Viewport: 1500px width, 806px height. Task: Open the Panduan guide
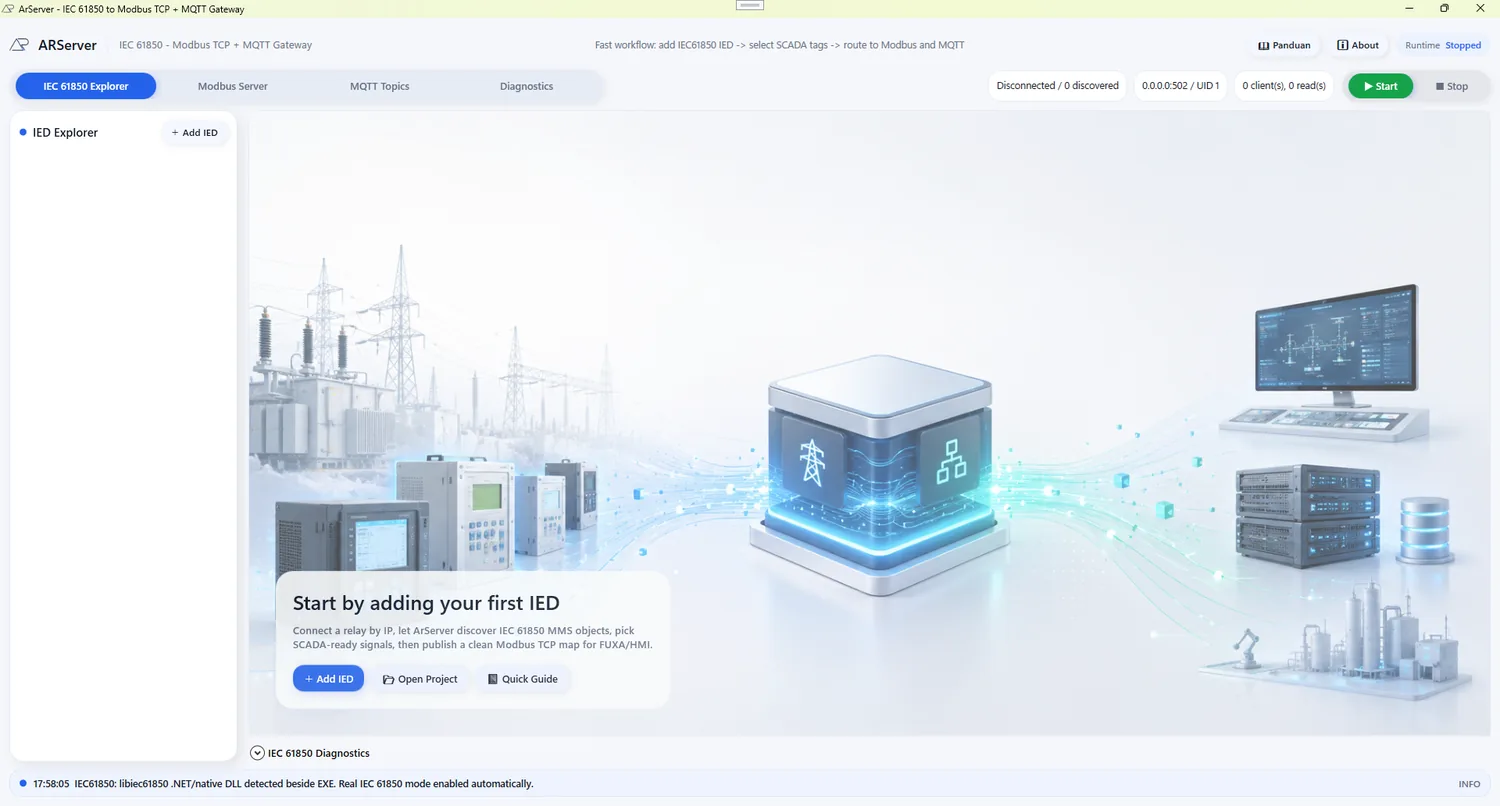coord(1285,45)
